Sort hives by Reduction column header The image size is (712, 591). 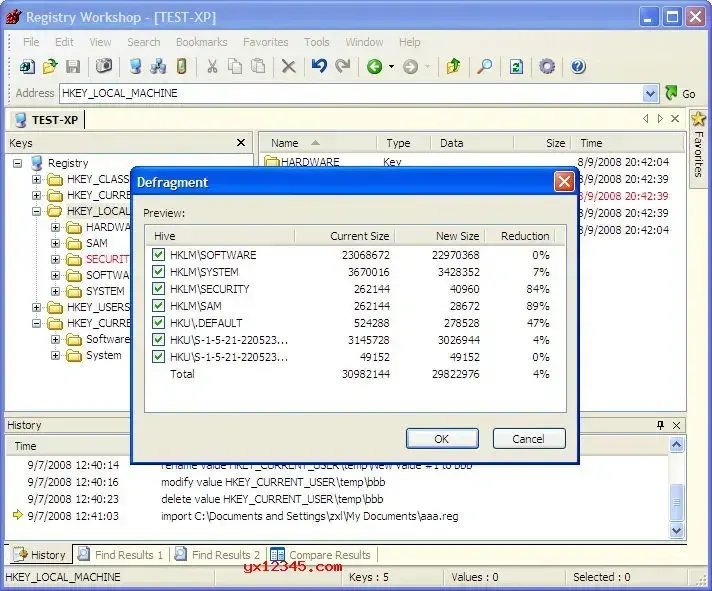click(519, 236)
